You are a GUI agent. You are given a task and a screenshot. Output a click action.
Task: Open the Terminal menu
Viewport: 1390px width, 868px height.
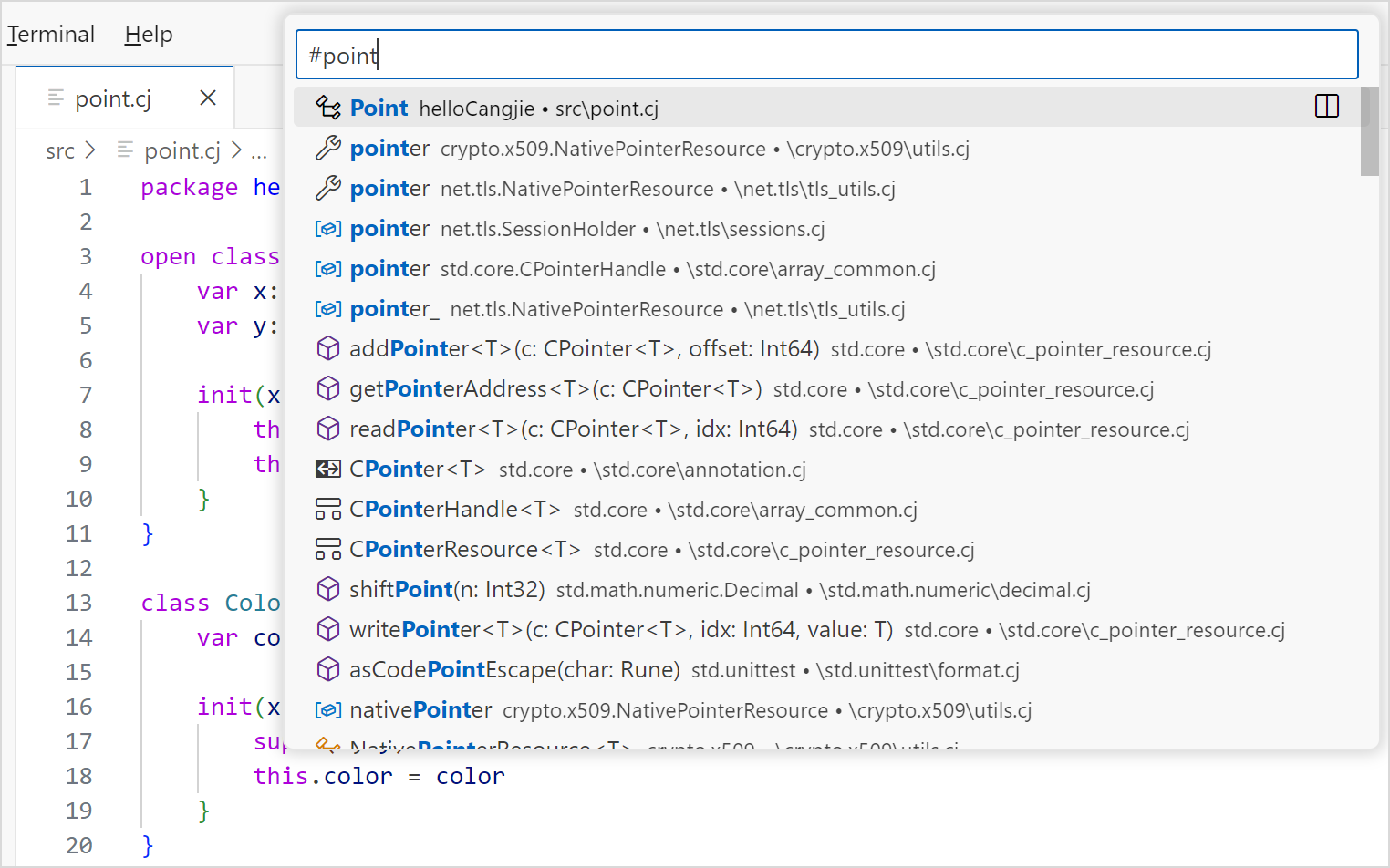tap(50, 34)
